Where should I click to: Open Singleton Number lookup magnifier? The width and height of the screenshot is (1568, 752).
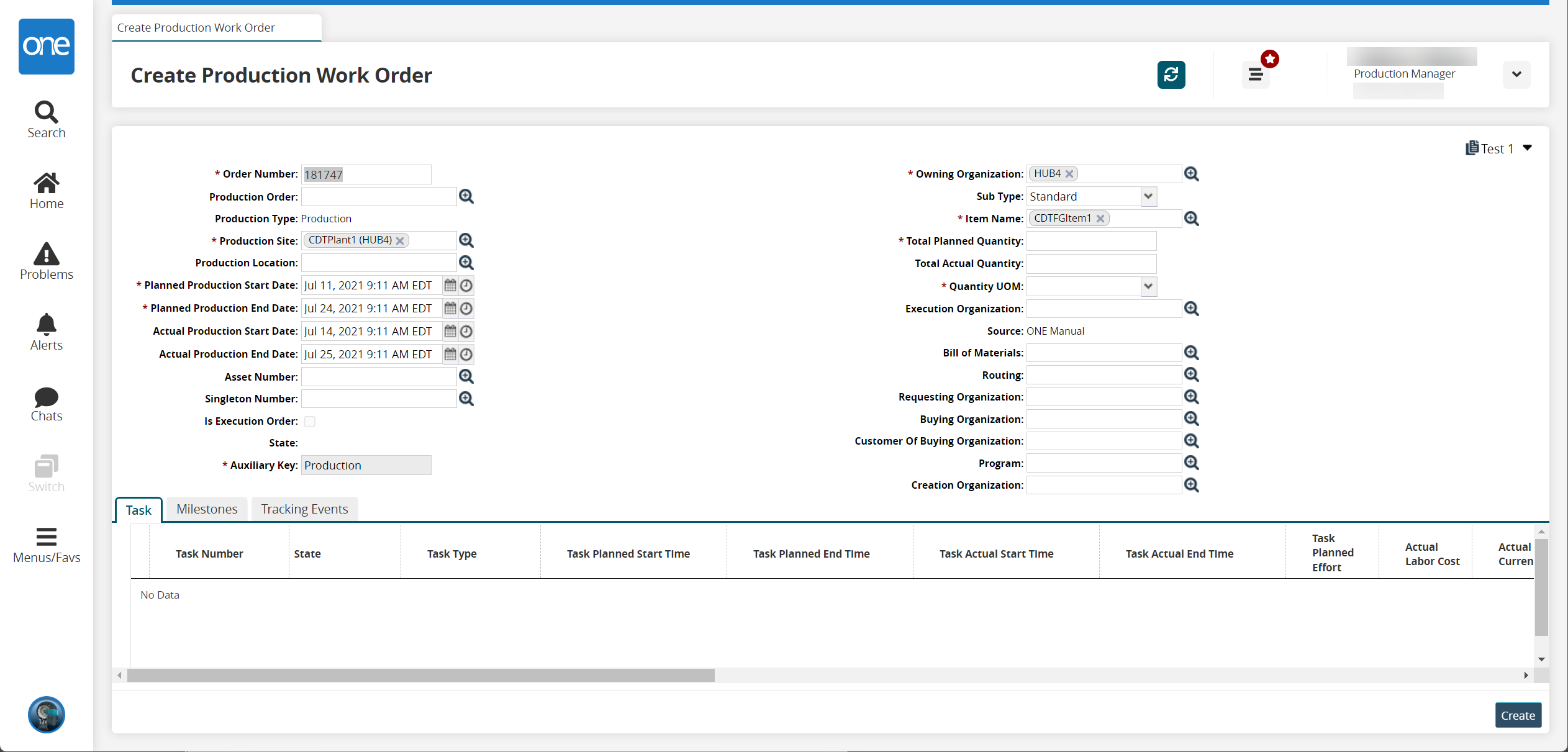click(x=466, y=399)
